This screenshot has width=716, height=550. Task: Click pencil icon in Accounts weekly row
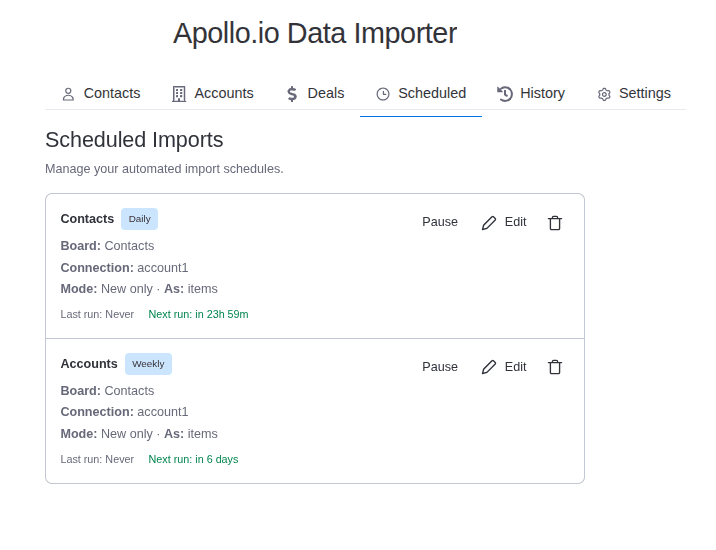(489, 367)
